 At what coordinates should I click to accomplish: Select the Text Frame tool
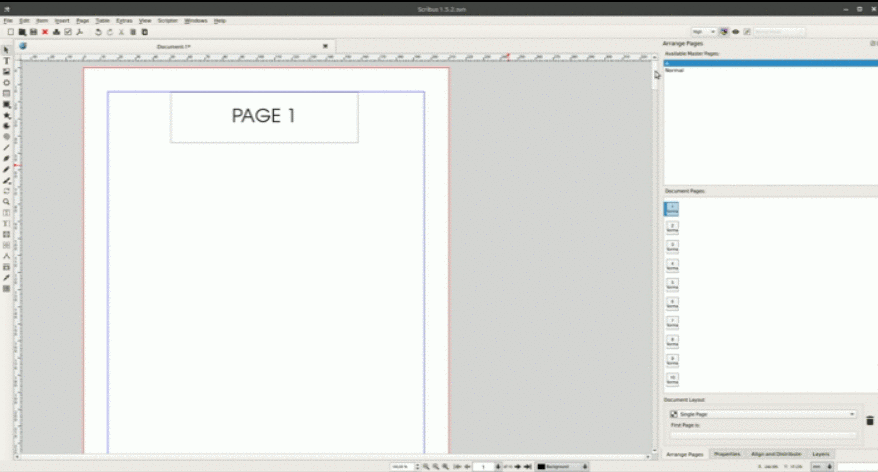(x=6, y=61)
